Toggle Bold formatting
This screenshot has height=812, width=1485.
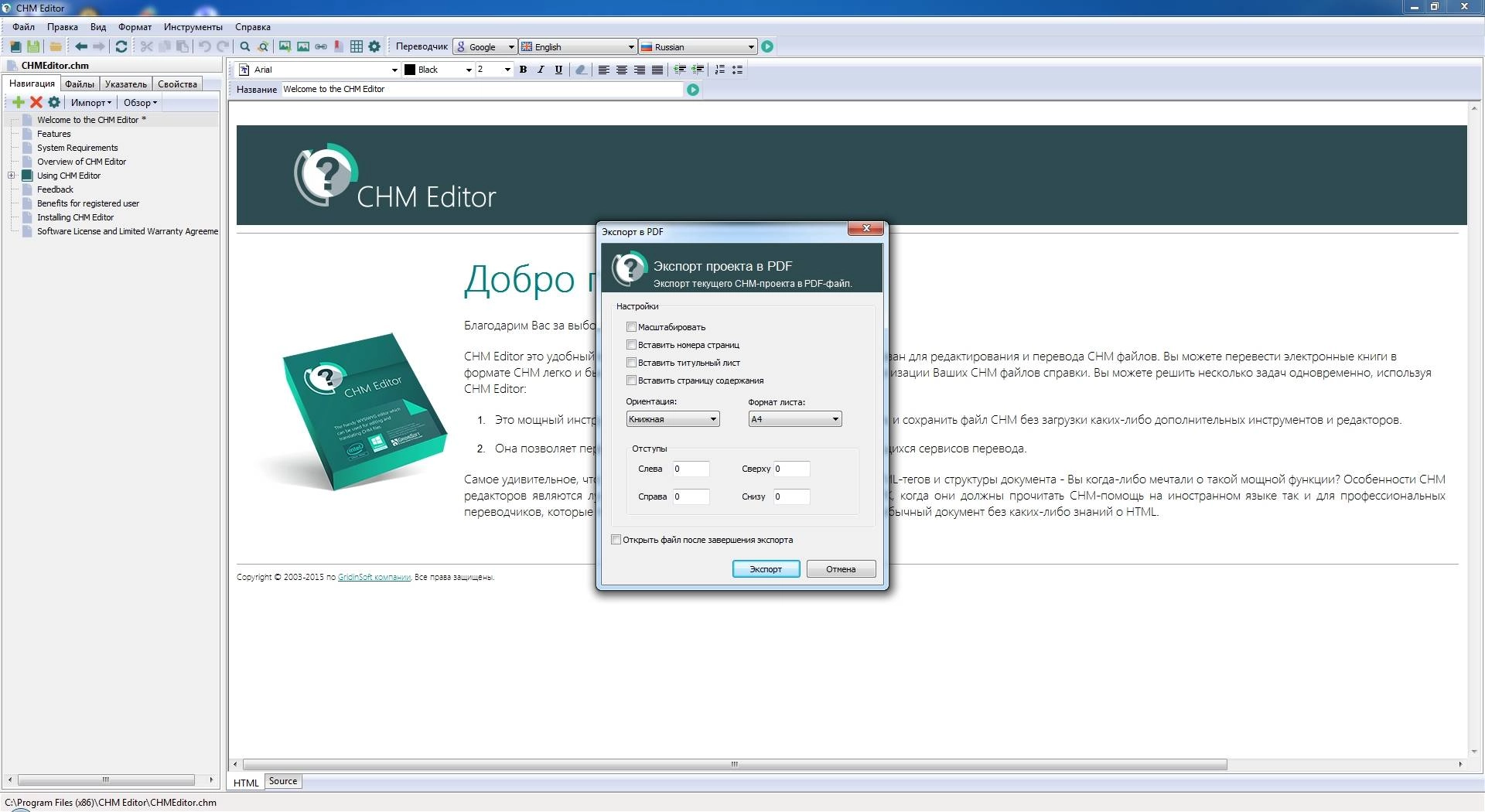tap(523, 70)
